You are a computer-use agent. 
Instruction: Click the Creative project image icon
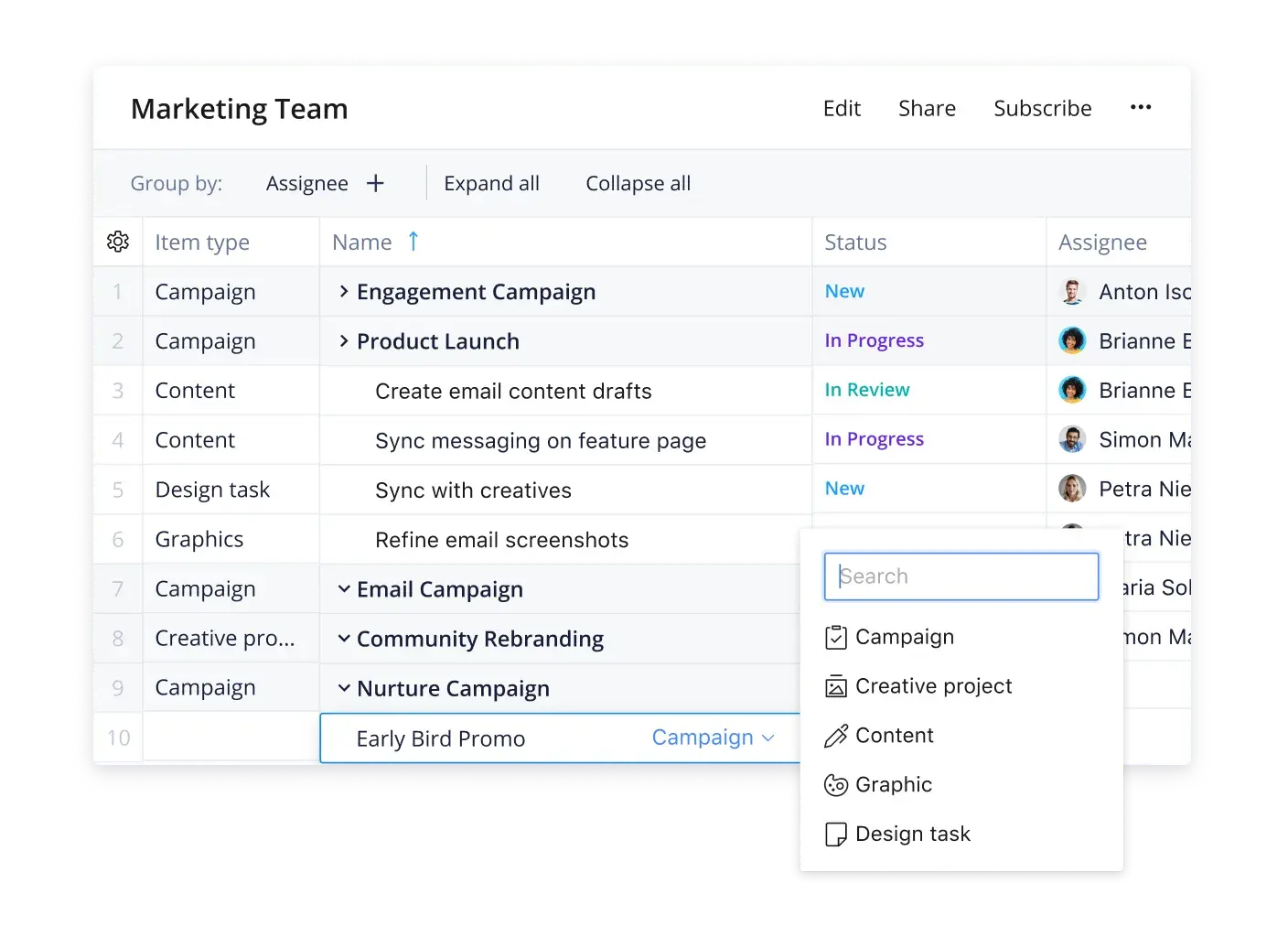point(835,686)
